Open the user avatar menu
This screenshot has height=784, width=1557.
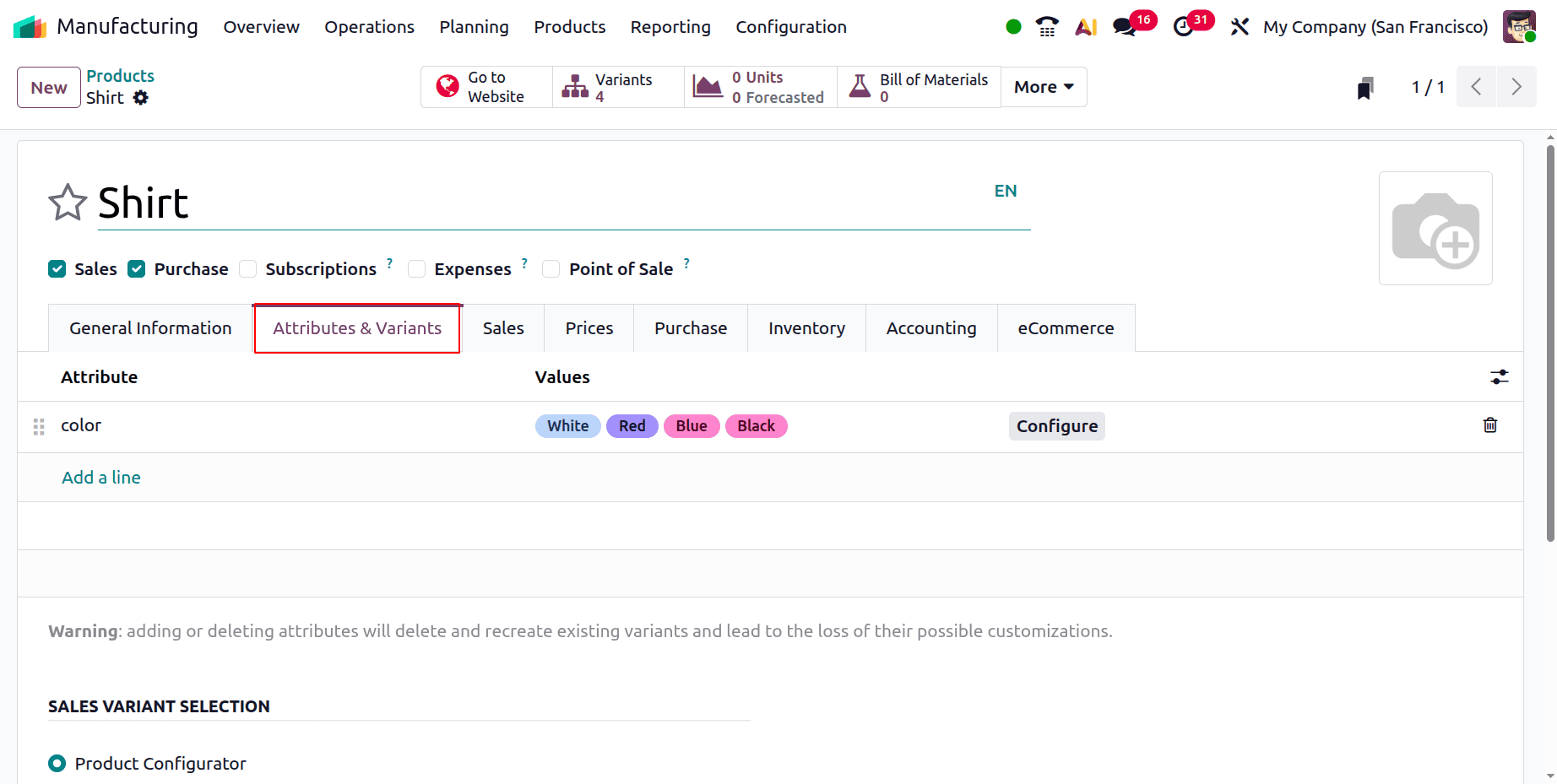pos(1519,27)
